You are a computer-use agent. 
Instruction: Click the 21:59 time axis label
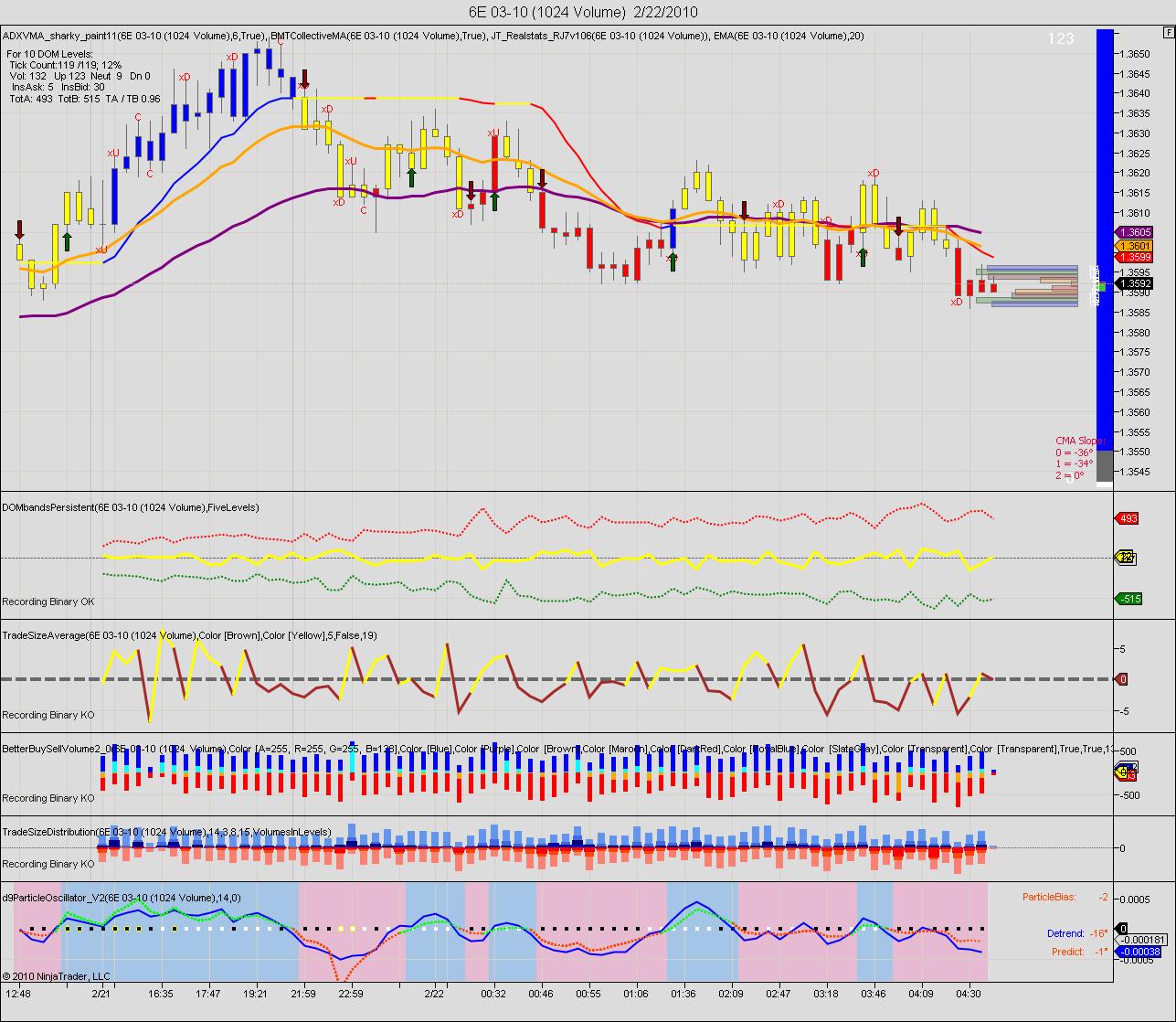(x=303, y=994)
